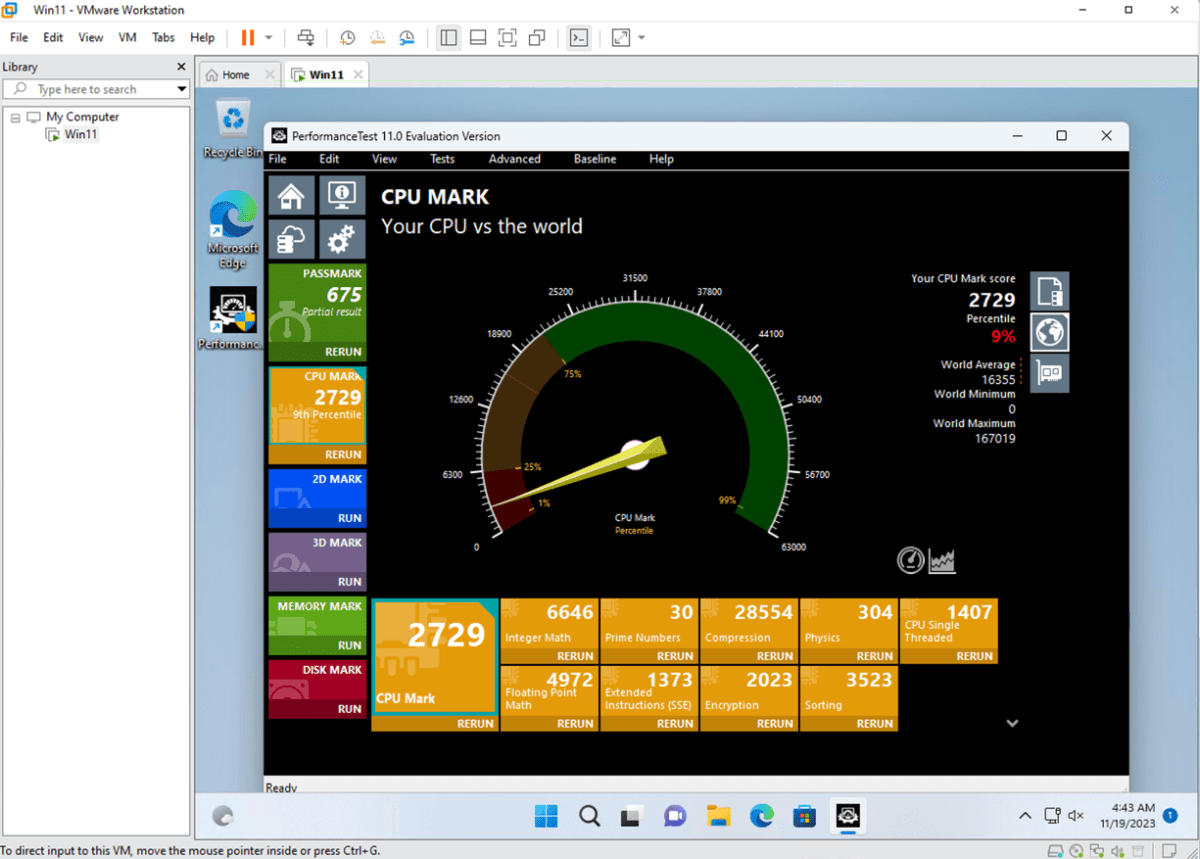The width and height of the screenshot is (1200, 859).
Task: Switch to the gauge dial view icon
Action: [910, 560]
